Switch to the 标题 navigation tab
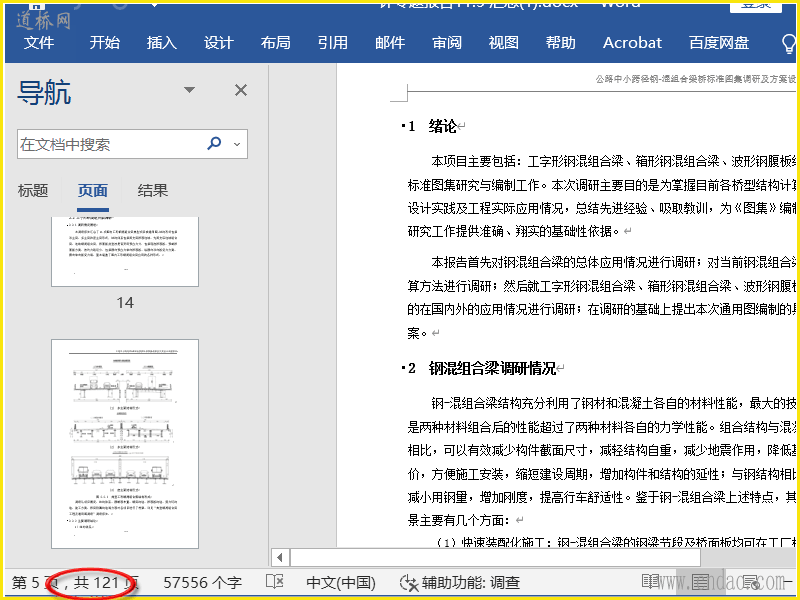The height and width of the screenshot is (600, 800). [33, 191]
